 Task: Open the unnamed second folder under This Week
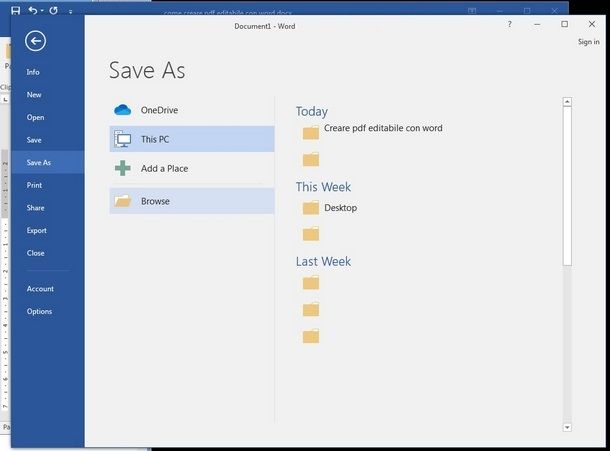(311, 234)
